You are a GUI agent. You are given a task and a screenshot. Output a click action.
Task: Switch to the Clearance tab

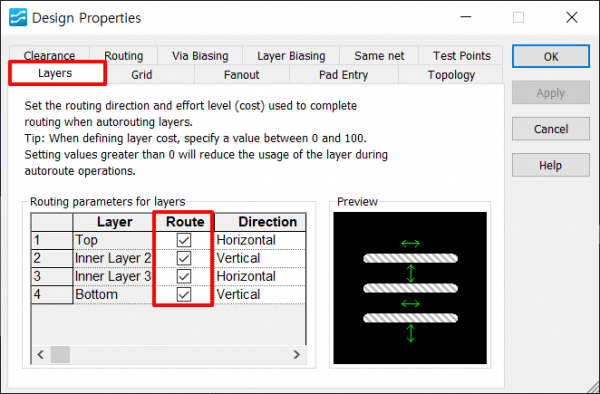tap(49, 55)
